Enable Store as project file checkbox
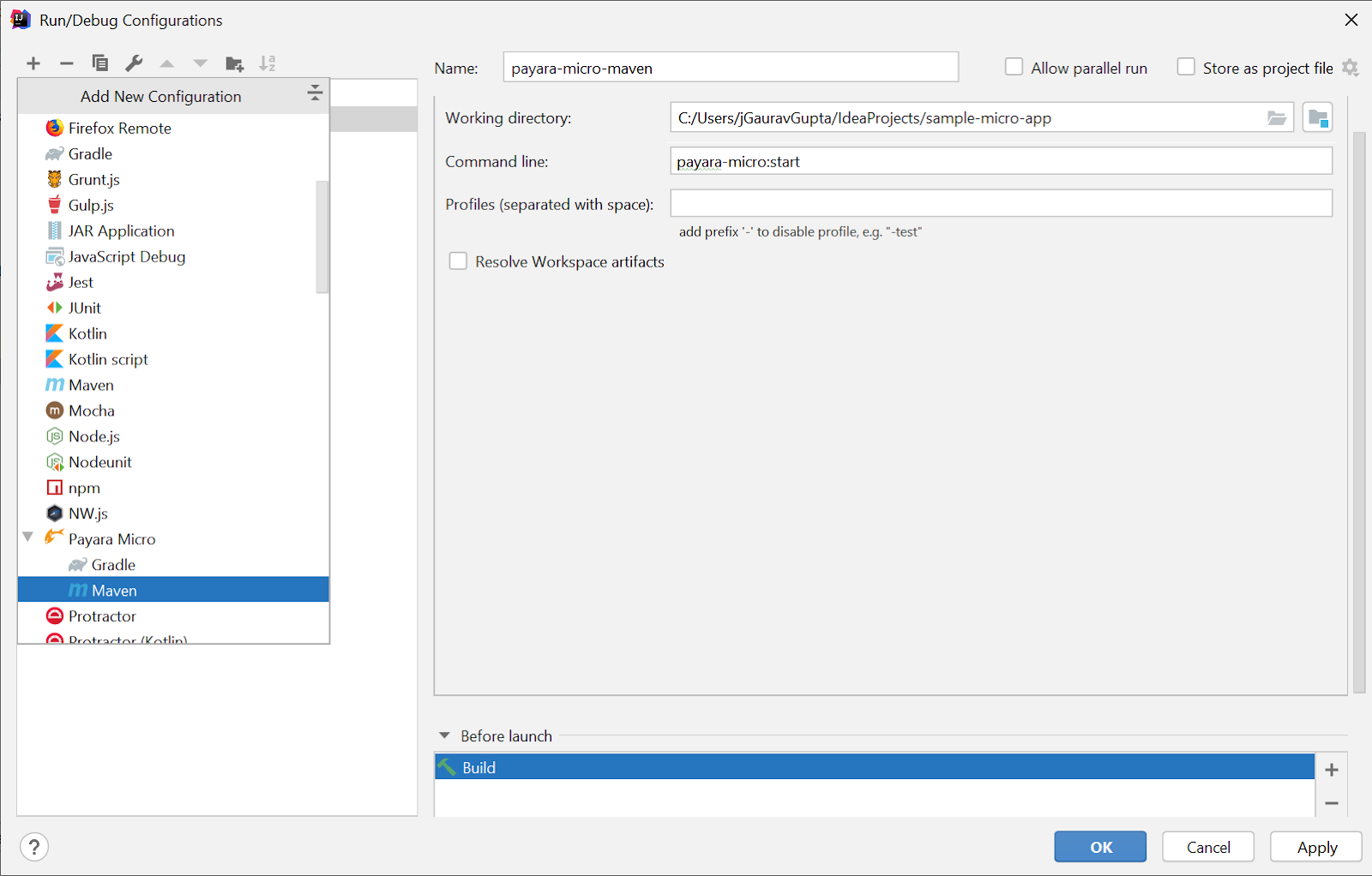1372x876 pixels. pyautogui.click(x=1186, y=67)
